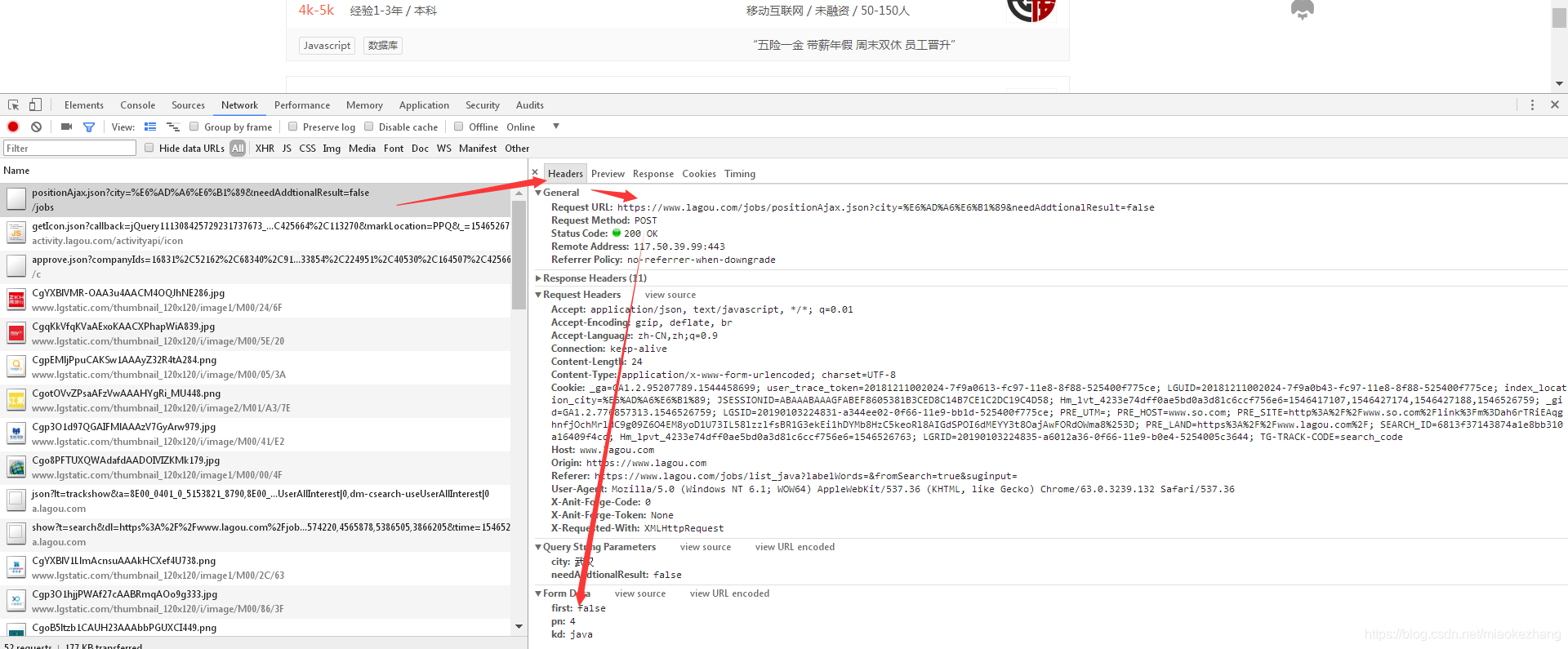Click the request list scroll-down arrow
The height and width of the screenshot is (649, 1568).
519,627
